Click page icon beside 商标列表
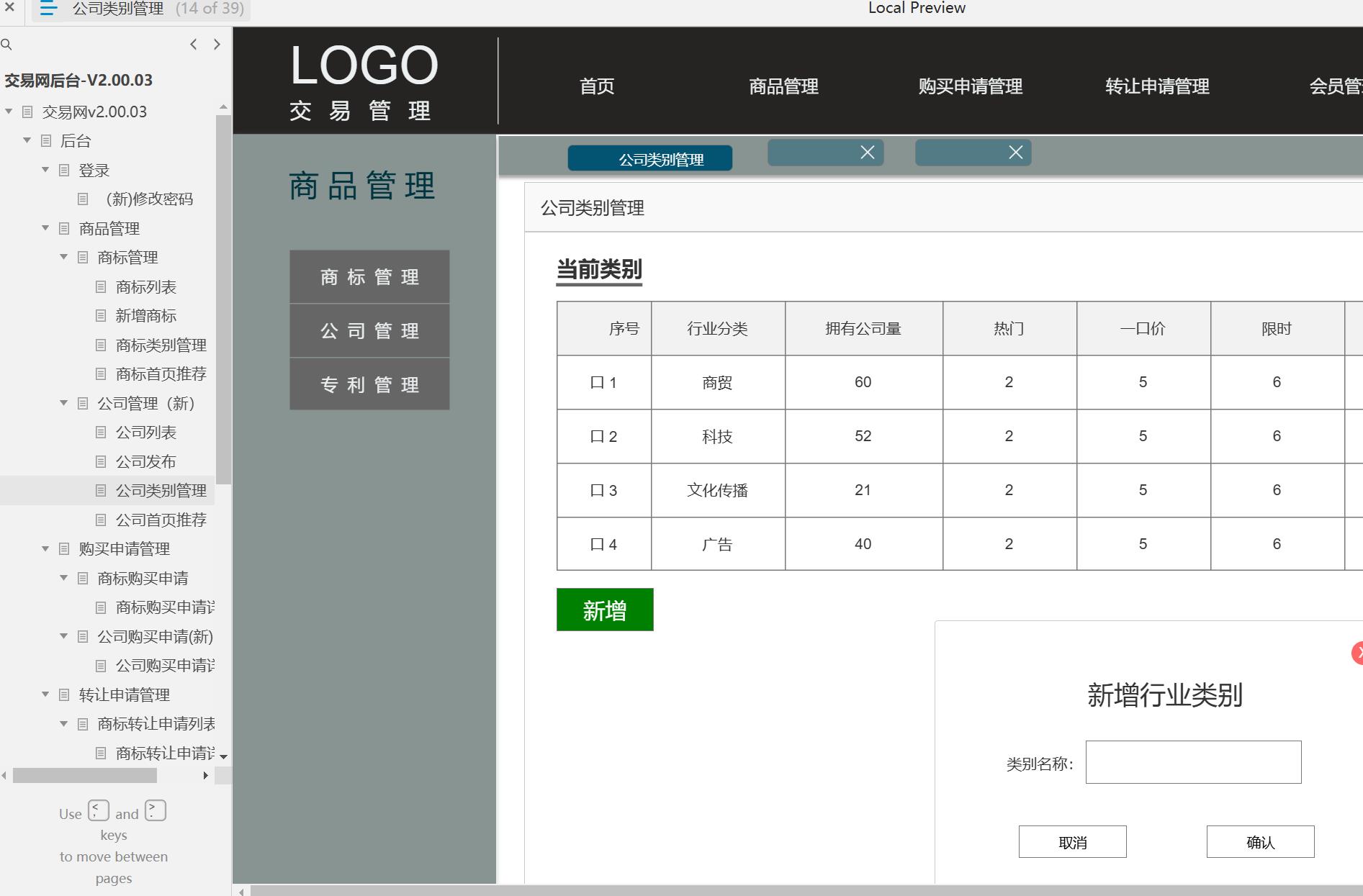The image size is (1363, 896). click(101, 287)
